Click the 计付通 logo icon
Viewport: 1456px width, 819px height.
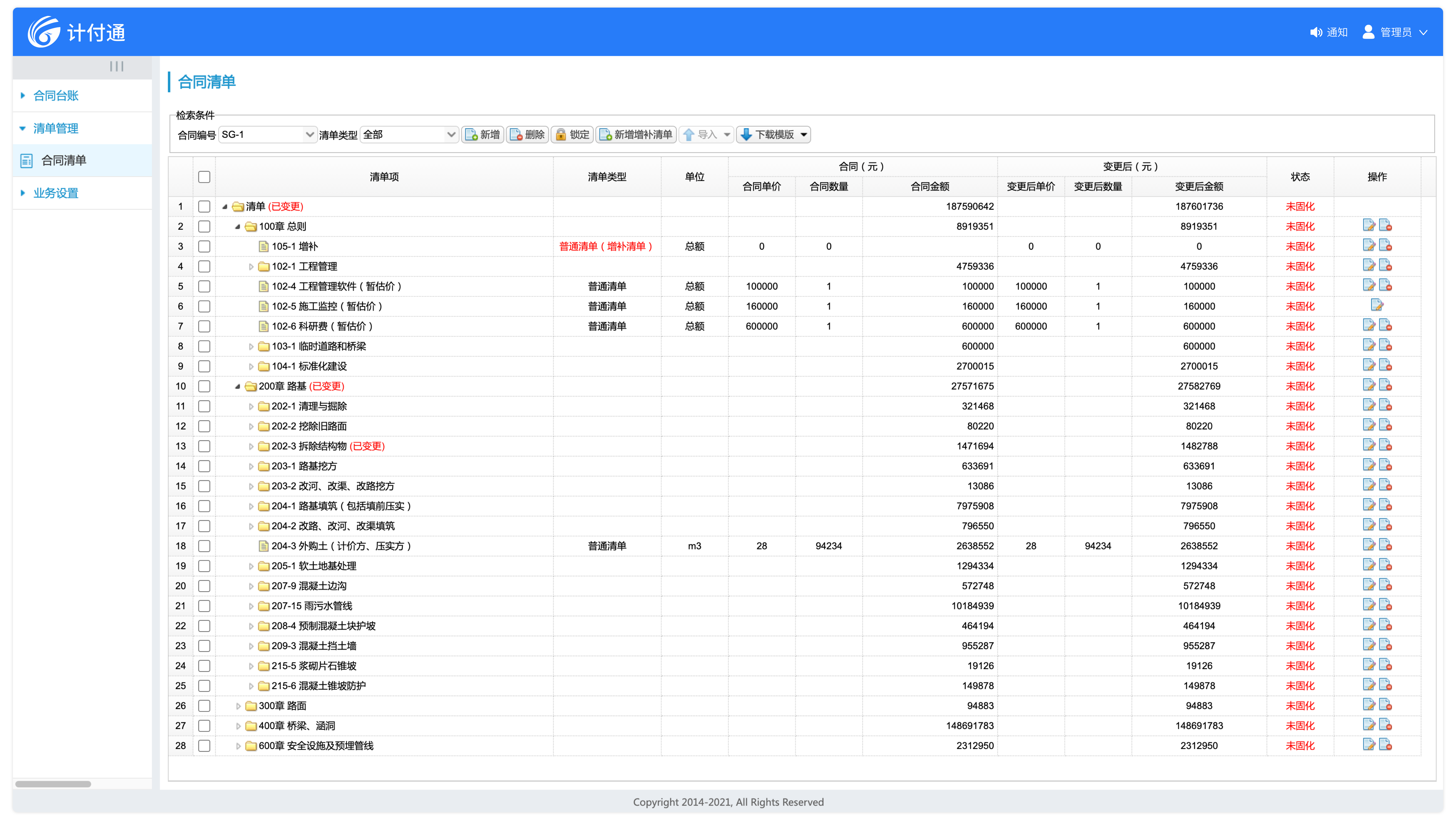coord(44,32)
